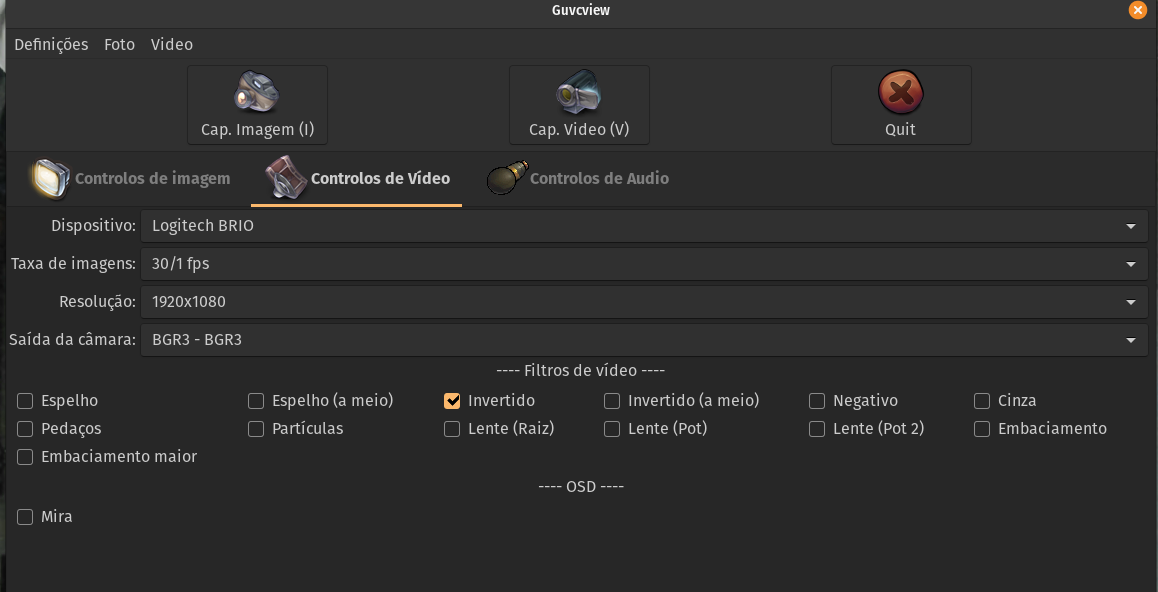Enable the Invertido (a meio) filter
The width and height of the screenshot is (1158, 592).
coord(611,401)
